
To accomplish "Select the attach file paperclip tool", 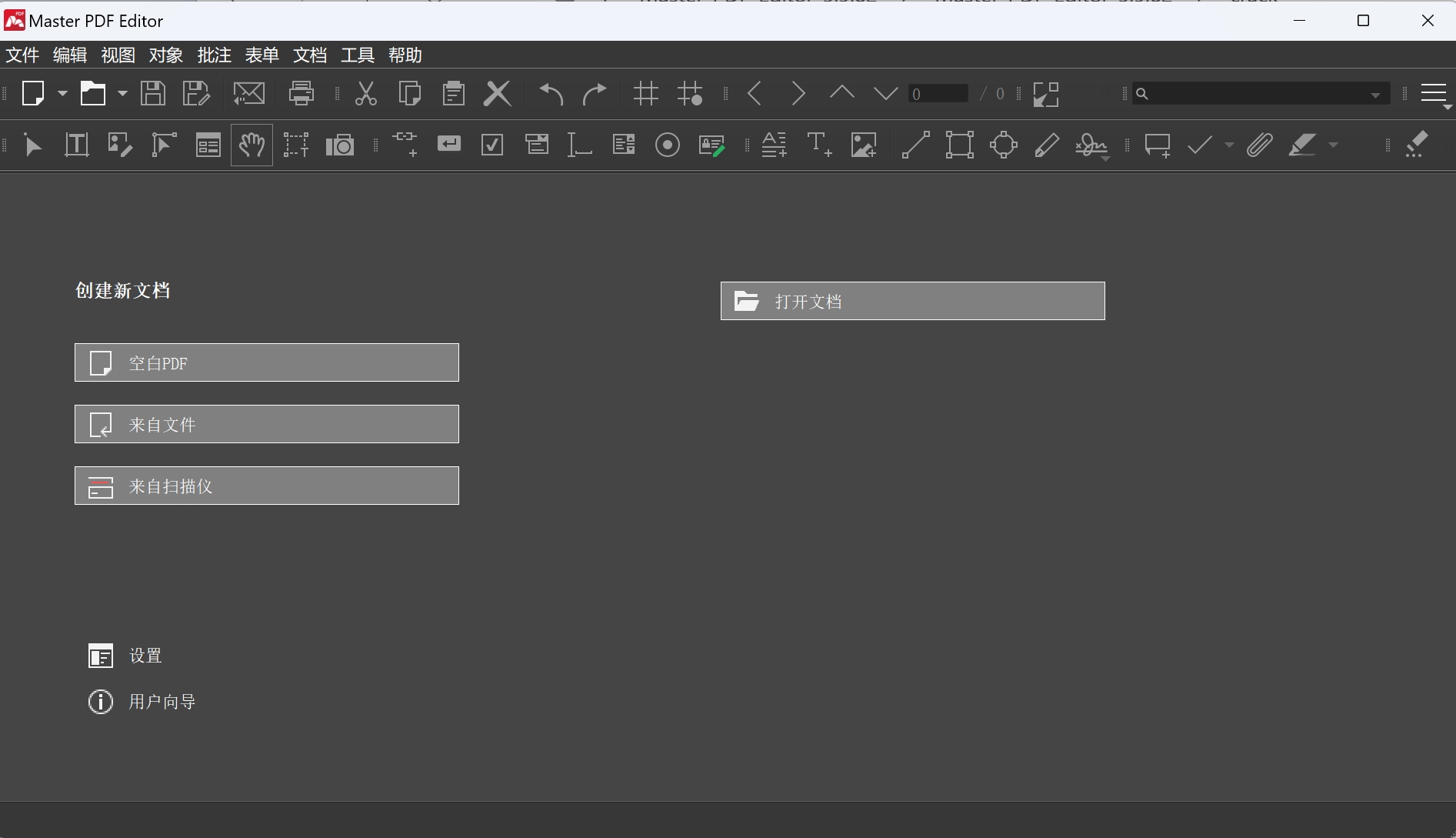I will (x=1259, y=145).
